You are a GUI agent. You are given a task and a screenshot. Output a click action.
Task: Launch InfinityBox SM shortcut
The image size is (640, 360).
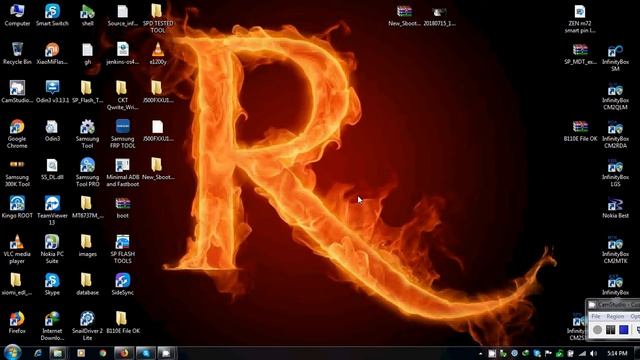click(x=615, y=57)
